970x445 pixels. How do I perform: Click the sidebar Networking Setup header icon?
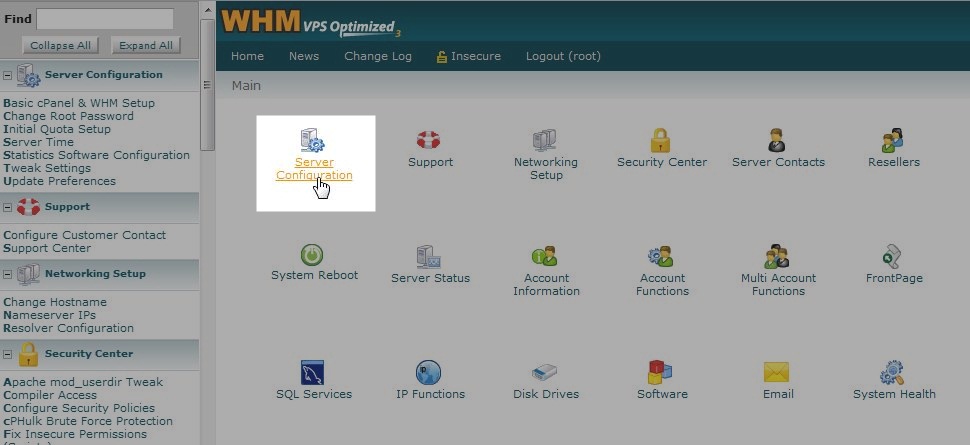(28, 274)
